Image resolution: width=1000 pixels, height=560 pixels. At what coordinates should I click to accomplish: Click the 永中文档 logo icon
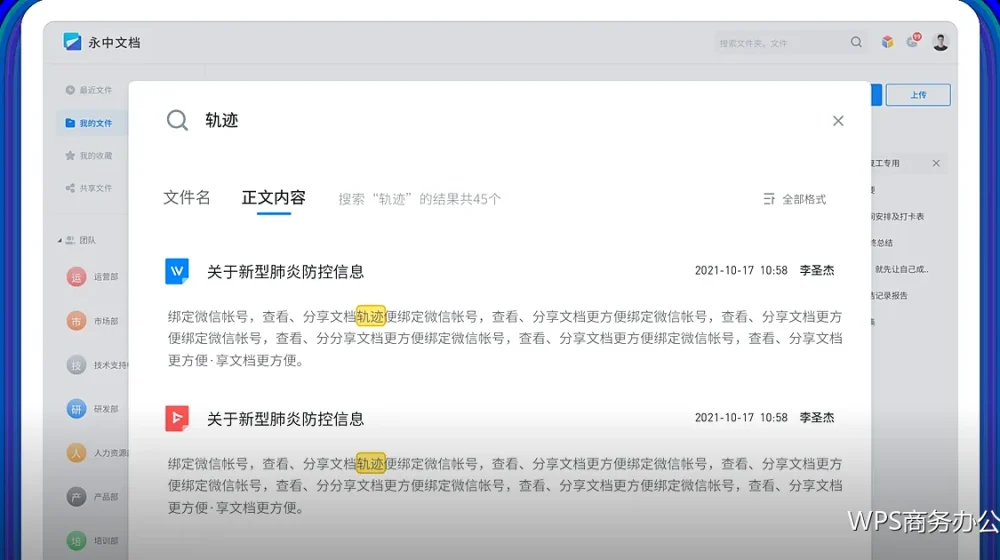pos(72,42)
